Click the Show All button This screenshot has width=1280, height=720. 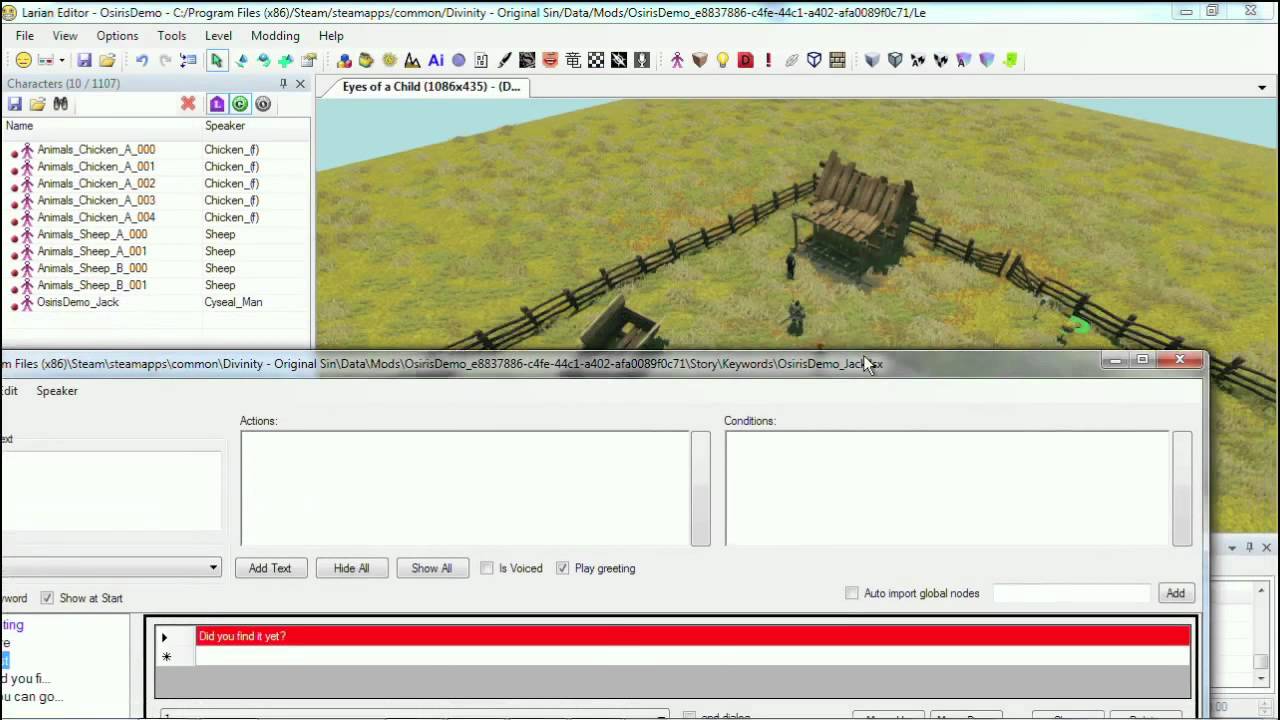(x=431, y=568)
